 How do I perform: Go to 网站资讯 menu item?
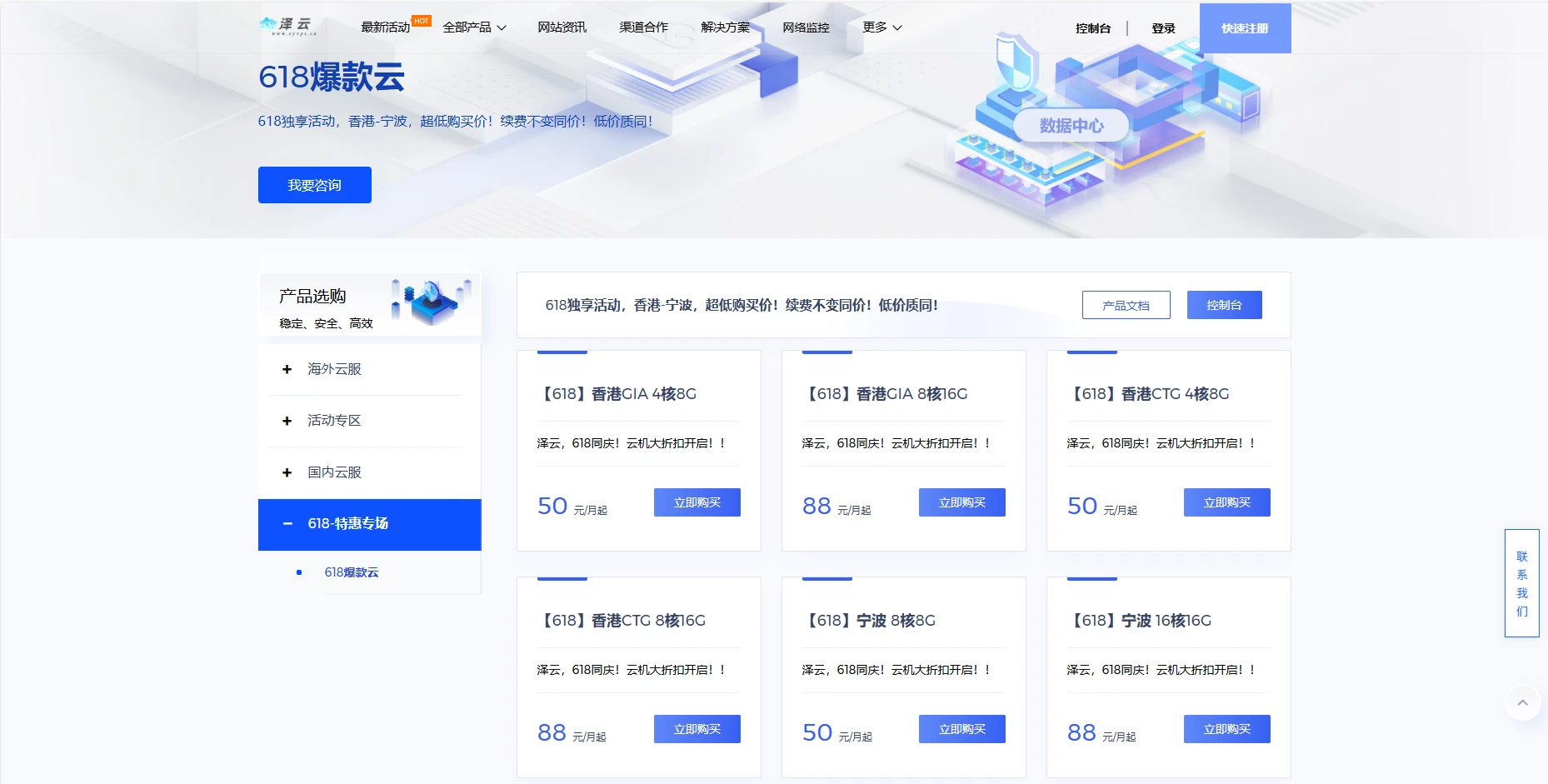coord(562,27)
